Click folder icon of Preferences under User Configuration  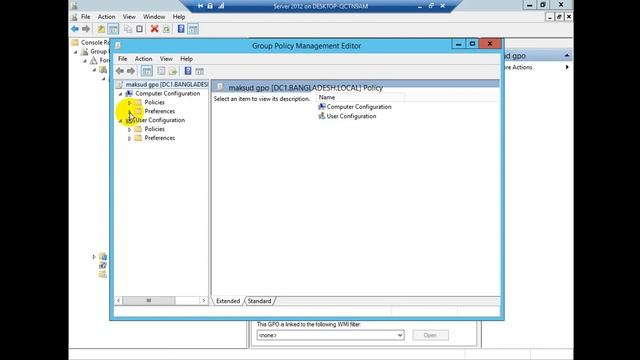tap(138, 138)
